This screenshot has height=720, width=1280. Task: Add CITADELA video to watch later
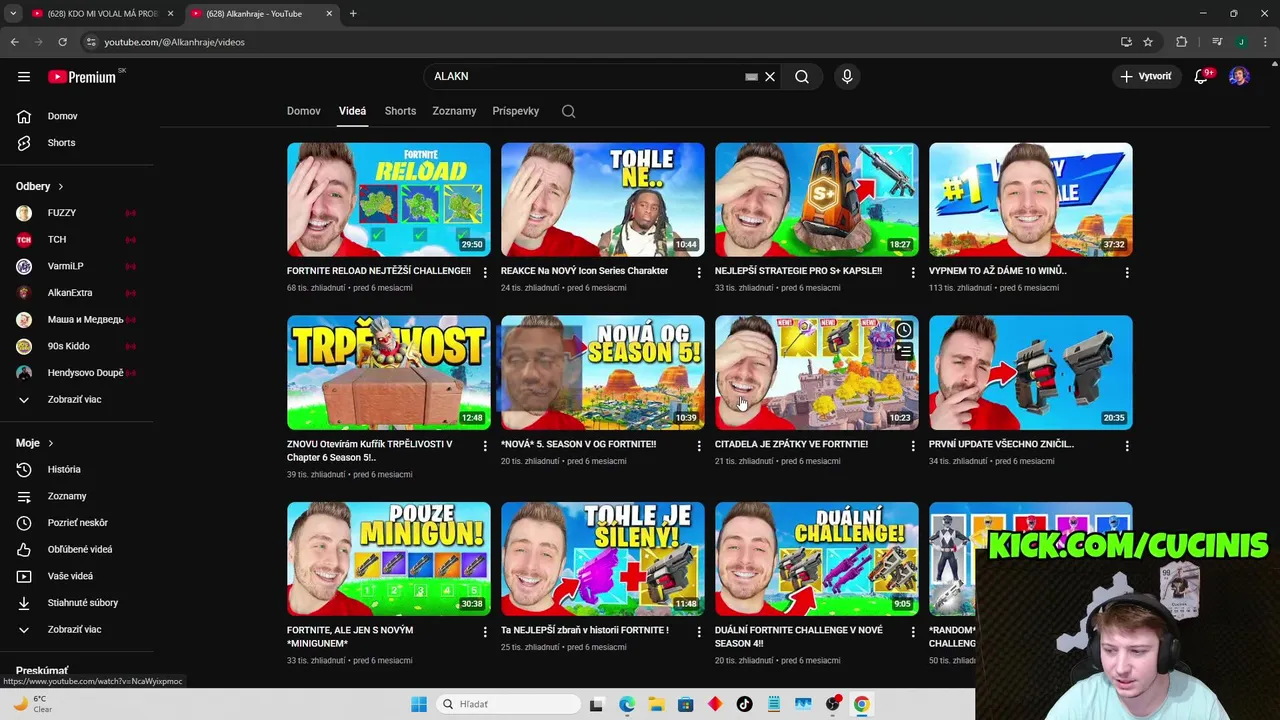pyautogui.click(x=904, y=330)
